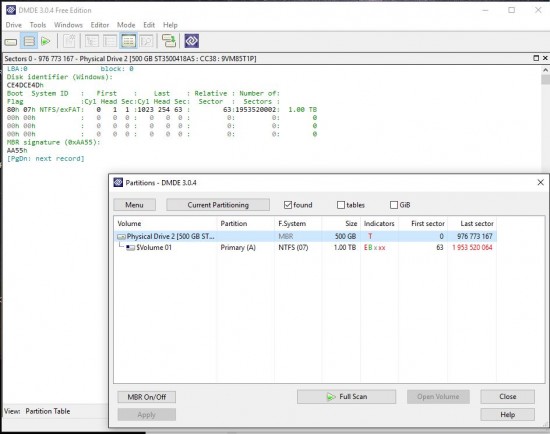Click the directory tree panel toolbar icon

coord(92,41)
